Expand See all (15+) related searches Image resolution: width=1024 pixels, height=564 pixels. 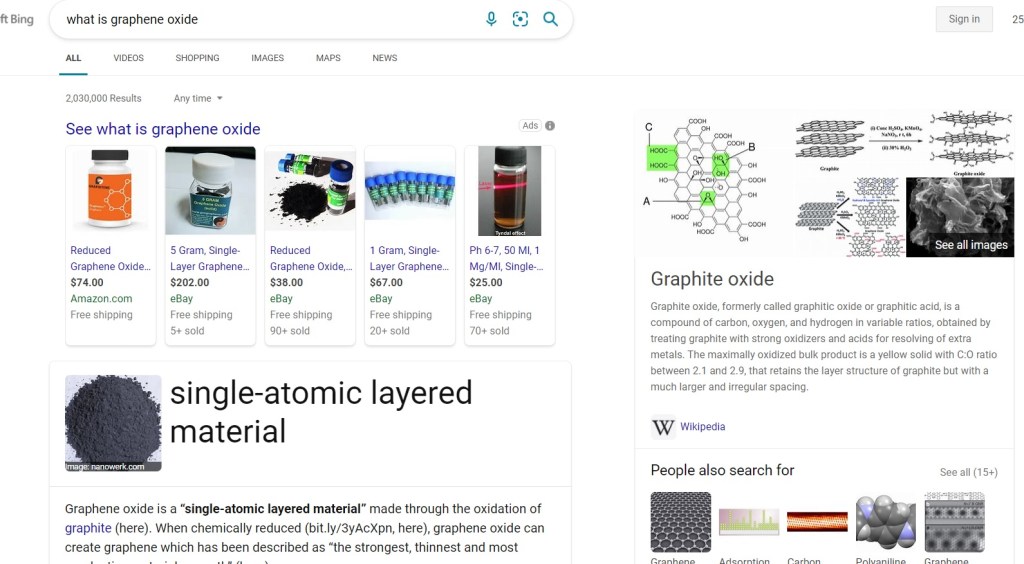pyautogui.click(x=968, y=472)
